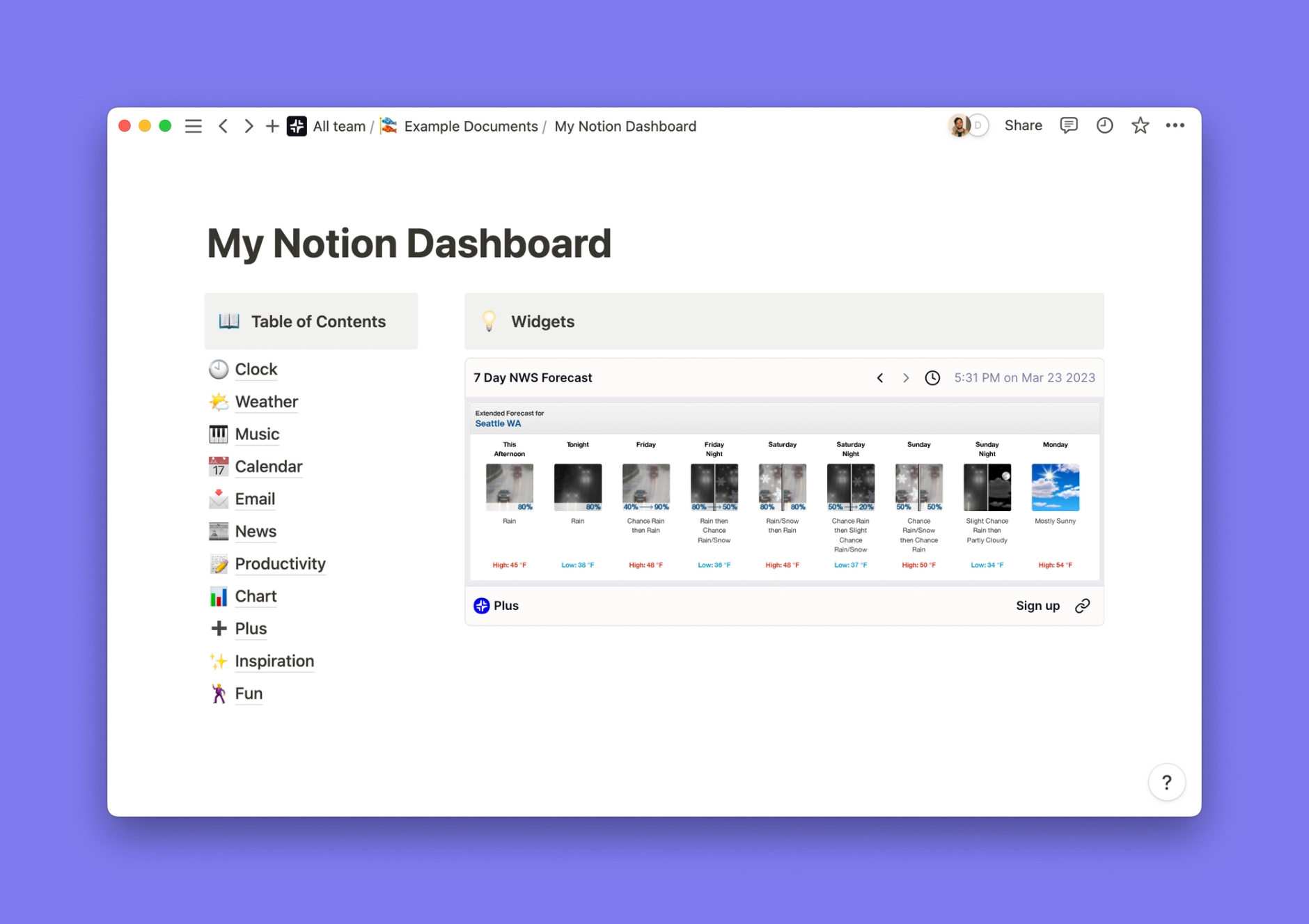Copy the widget link icon

pyautogui.click(x=1083, y=606)
